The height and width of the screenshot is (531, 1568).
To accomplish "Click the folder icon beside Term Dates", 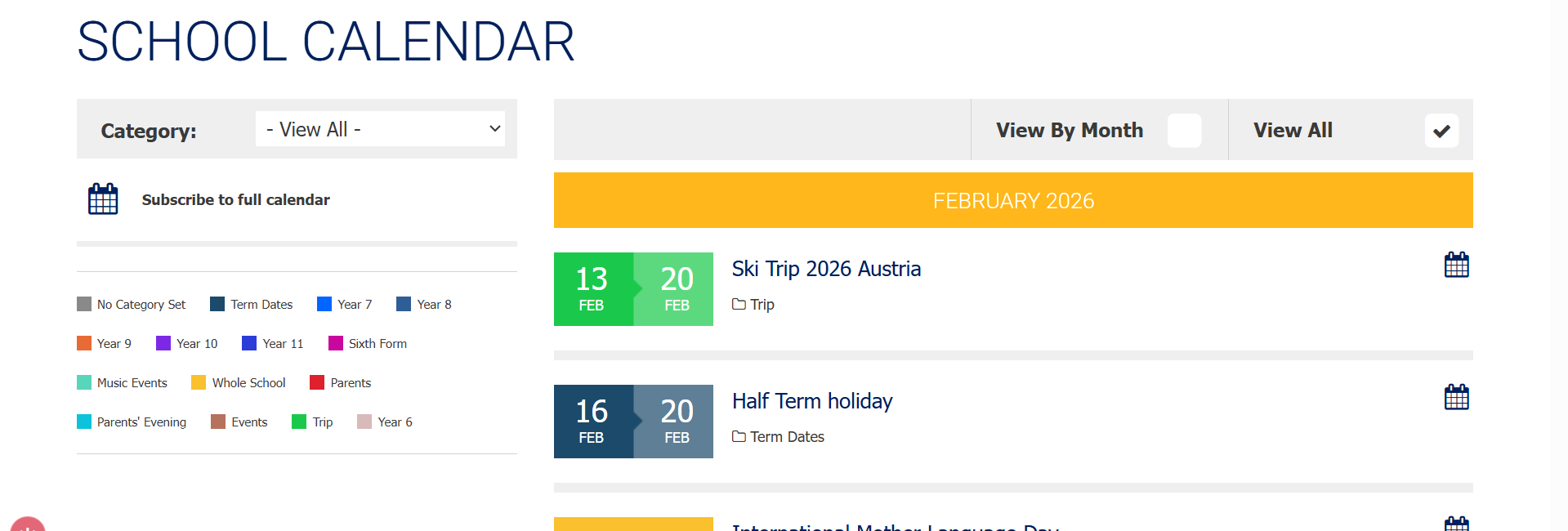I will (x=739, y=436).
